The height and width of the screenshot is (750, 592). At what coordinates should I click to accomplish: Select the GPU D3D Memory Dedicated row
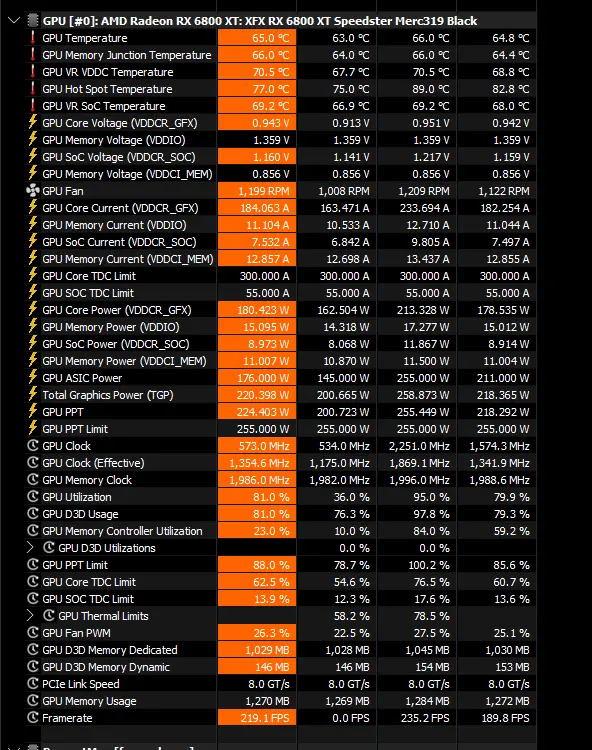280,650
